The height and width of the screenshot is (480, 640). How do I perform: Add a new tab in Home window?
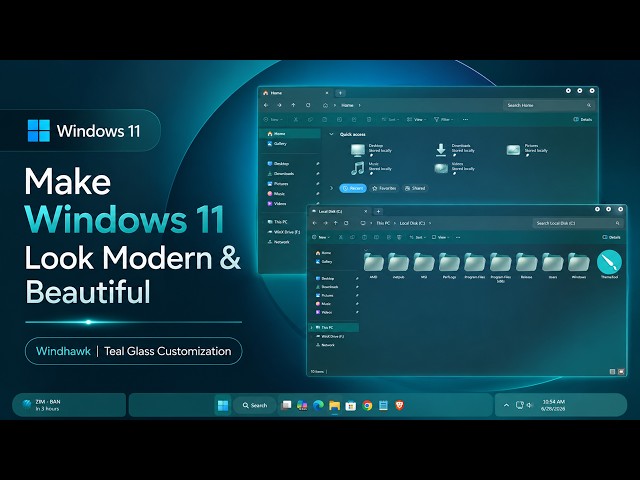pyautogui.click(x=340, y=93)
